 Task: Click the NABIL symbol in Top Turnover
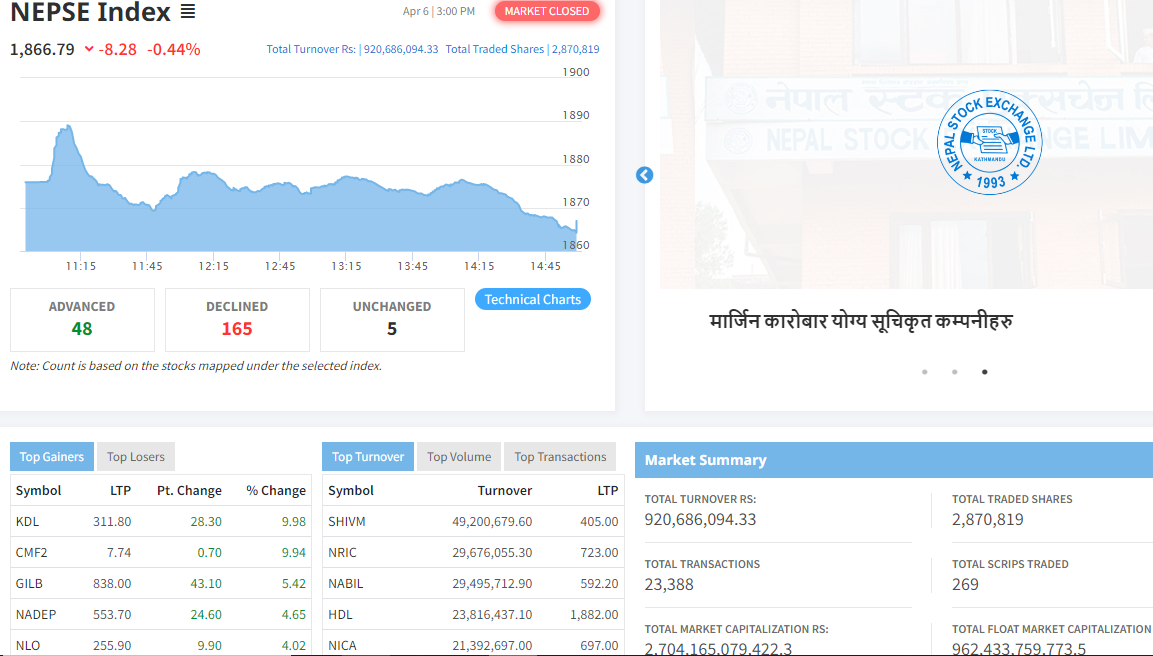point(346,583)
